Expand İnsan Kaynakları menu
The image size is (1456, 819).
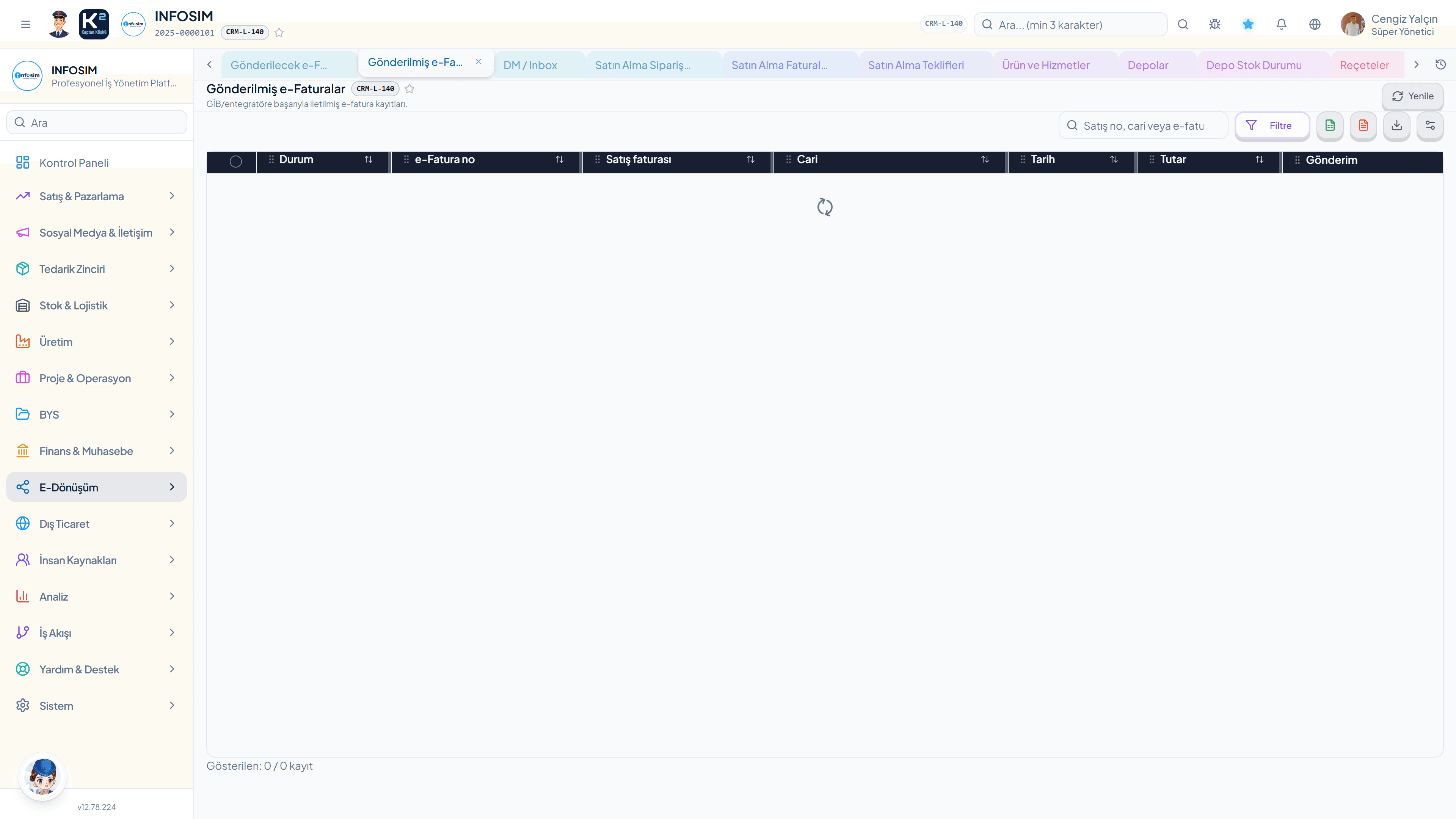(97, 560)
